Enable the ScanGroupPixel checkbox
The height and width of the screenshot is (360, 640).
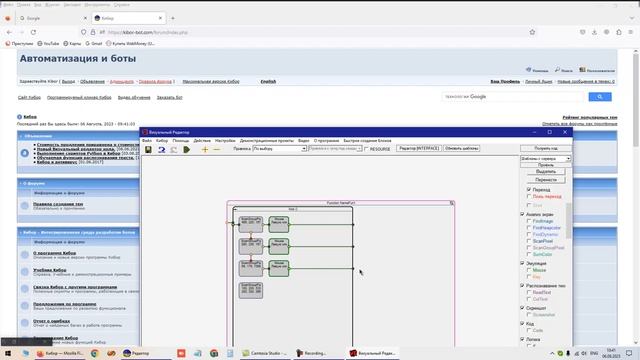(529, 248)
